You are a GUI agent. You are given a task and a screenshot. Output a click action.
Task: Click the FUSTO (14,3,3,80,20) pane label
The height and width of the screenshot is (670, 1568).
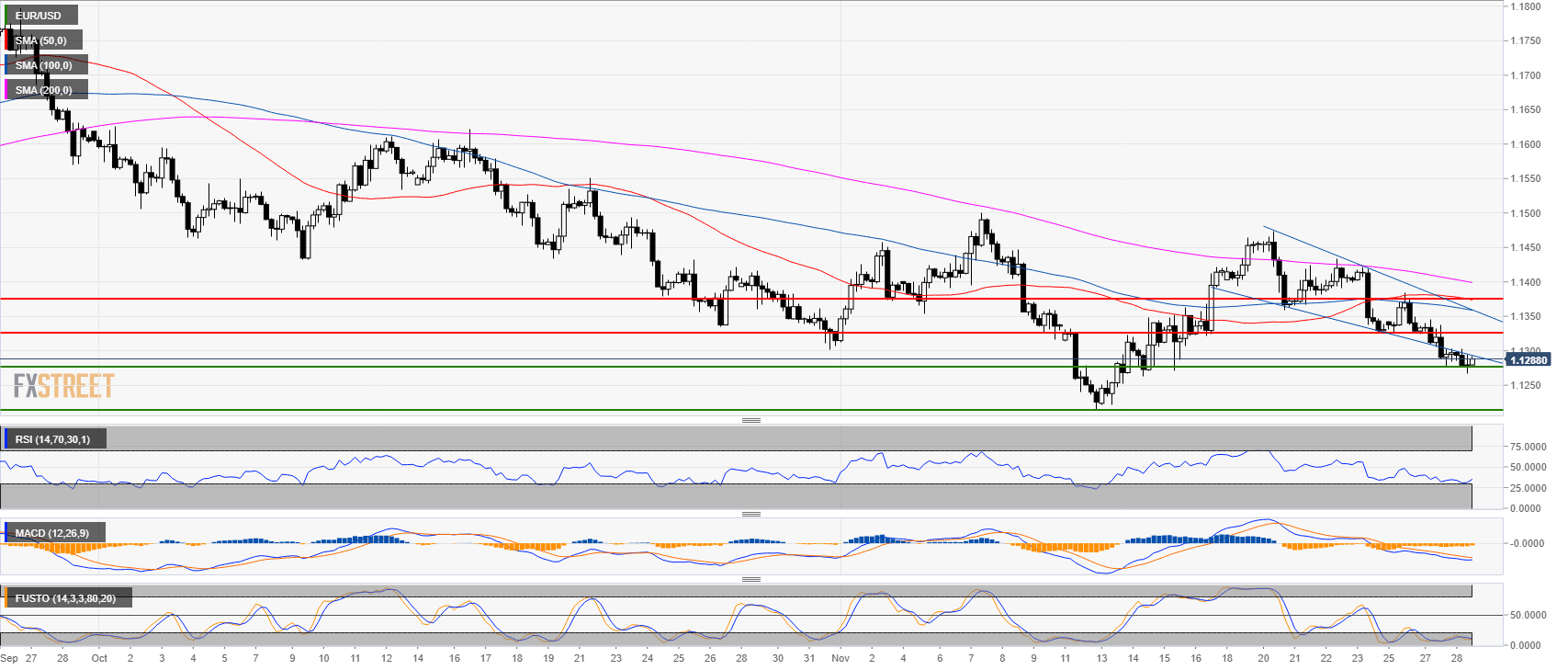65,598
